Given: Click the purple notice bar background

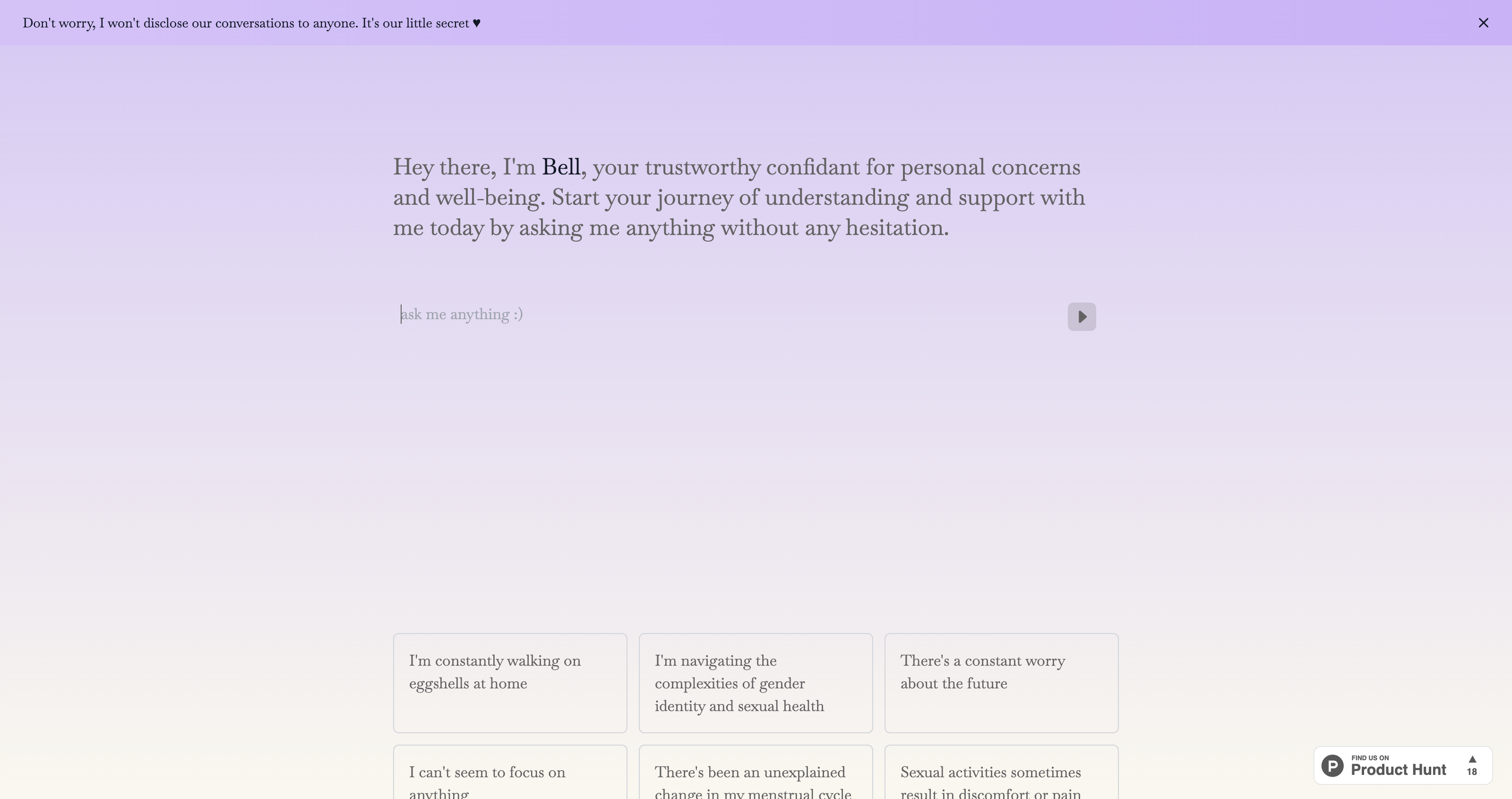Looking at the screenshot, I should tap(939, 23).
